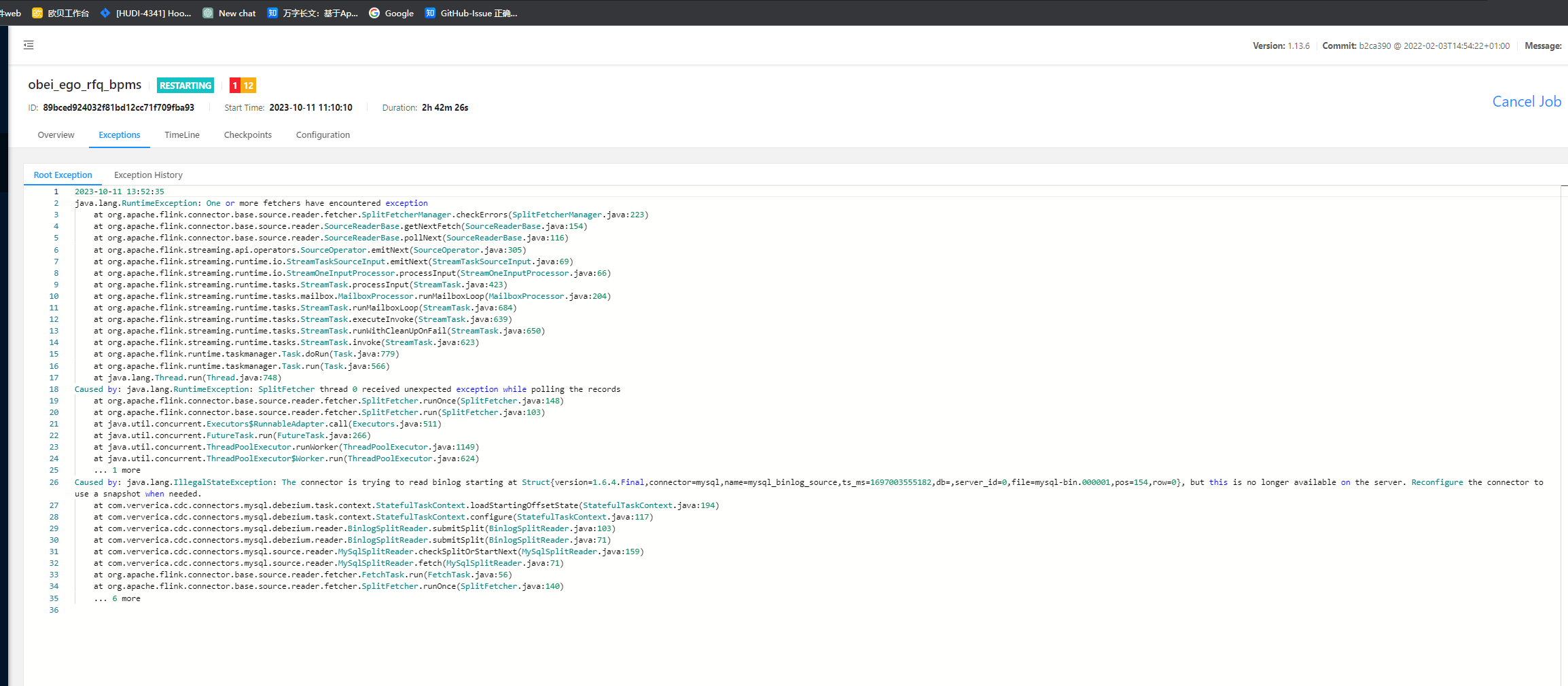This screenshot has width=1568, height=686.
Task: Open the HUDI-4341 bookmark
Action: pos(145,13)
